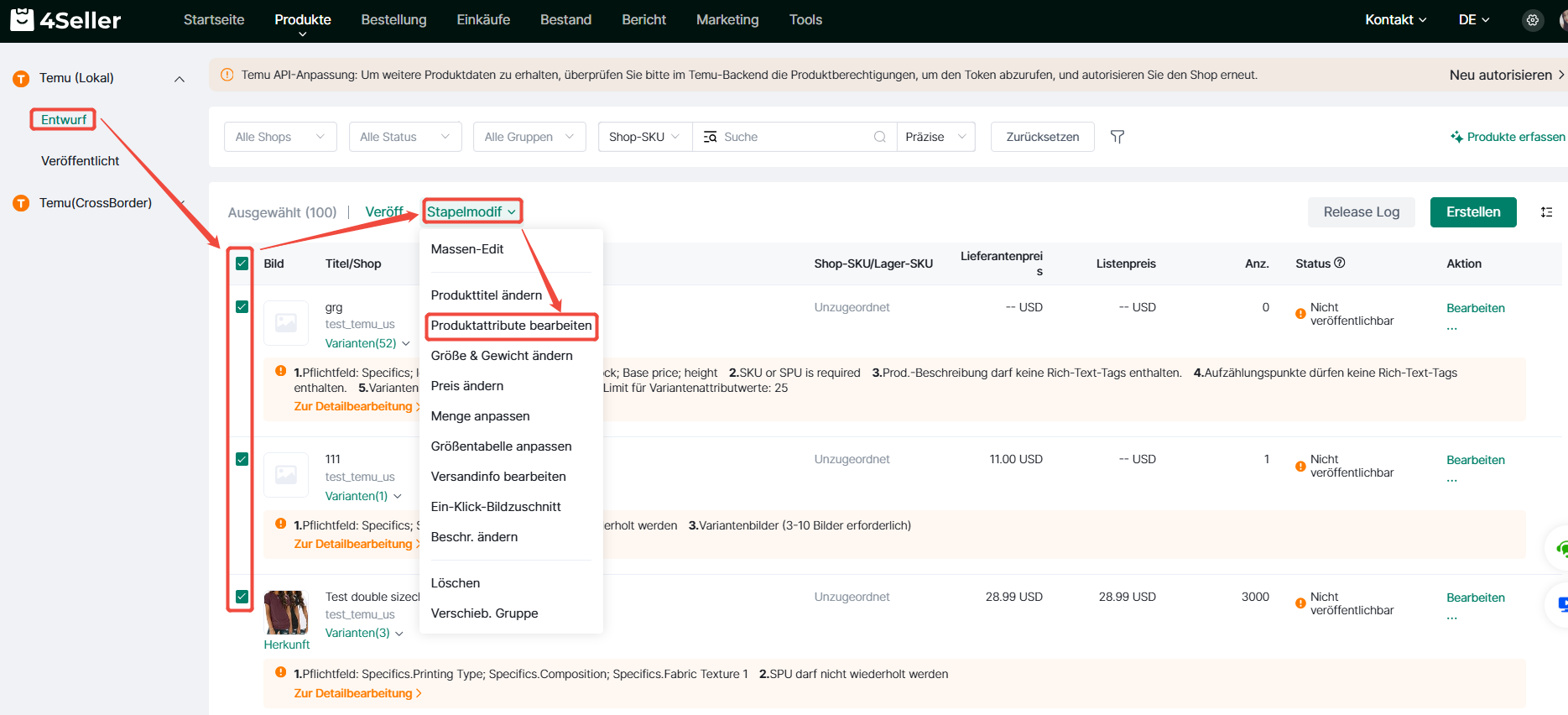Open the Alle Shops dropdown
1568x715 pixels.
tap(280, 137)
